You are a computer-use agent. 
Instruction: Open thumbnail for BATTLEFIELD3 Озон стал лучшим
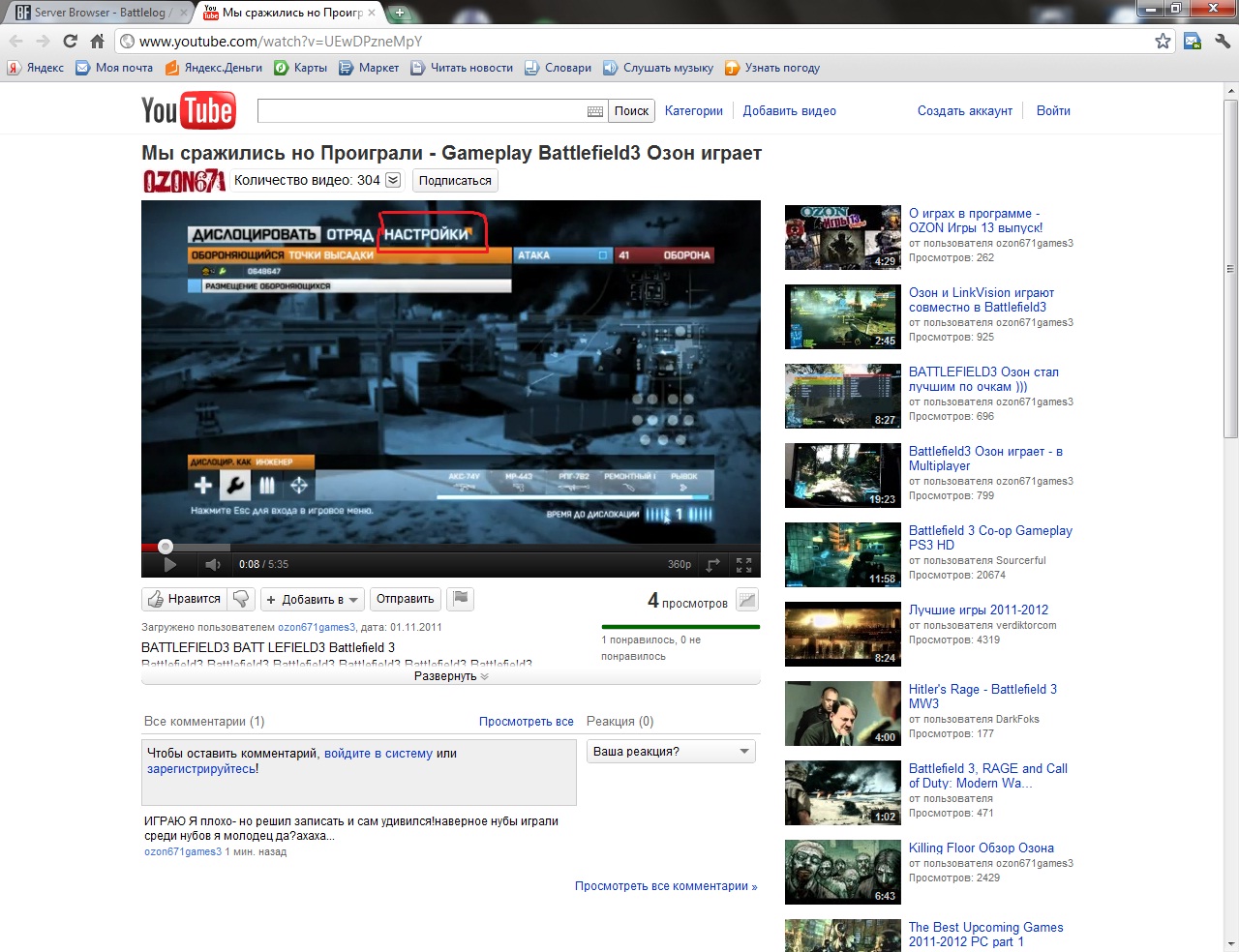(843, 396)
